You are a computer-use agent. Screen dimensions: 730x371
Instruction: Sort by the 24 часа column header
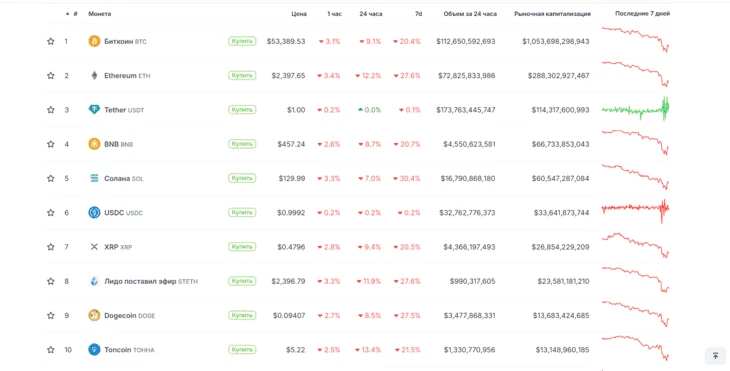(371, 14)
